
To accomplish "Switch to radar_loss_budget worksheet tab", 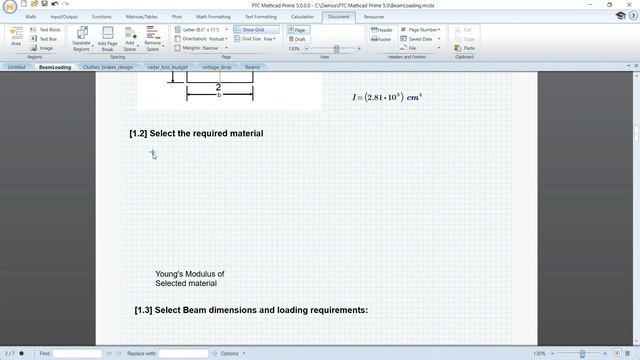I will point(168,67).
